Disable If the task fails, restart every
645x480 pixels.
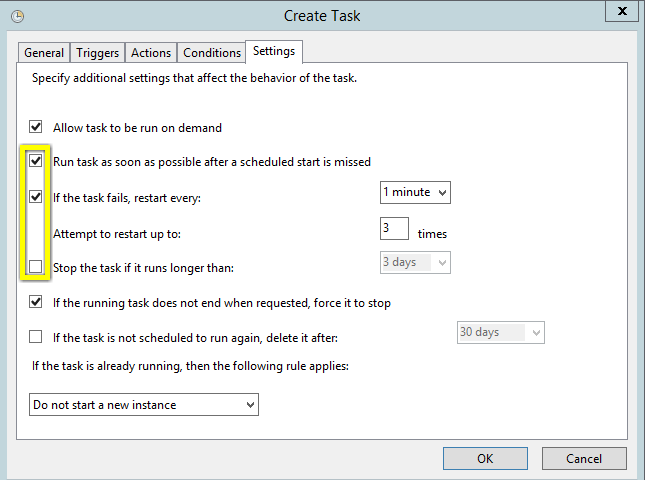tap(37, 197)
